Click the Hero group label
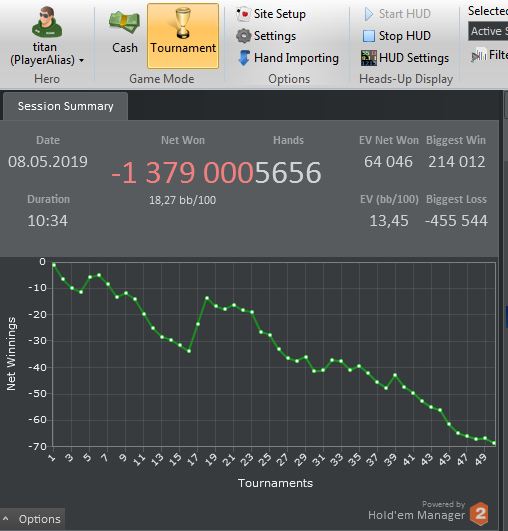 point(47,79)
